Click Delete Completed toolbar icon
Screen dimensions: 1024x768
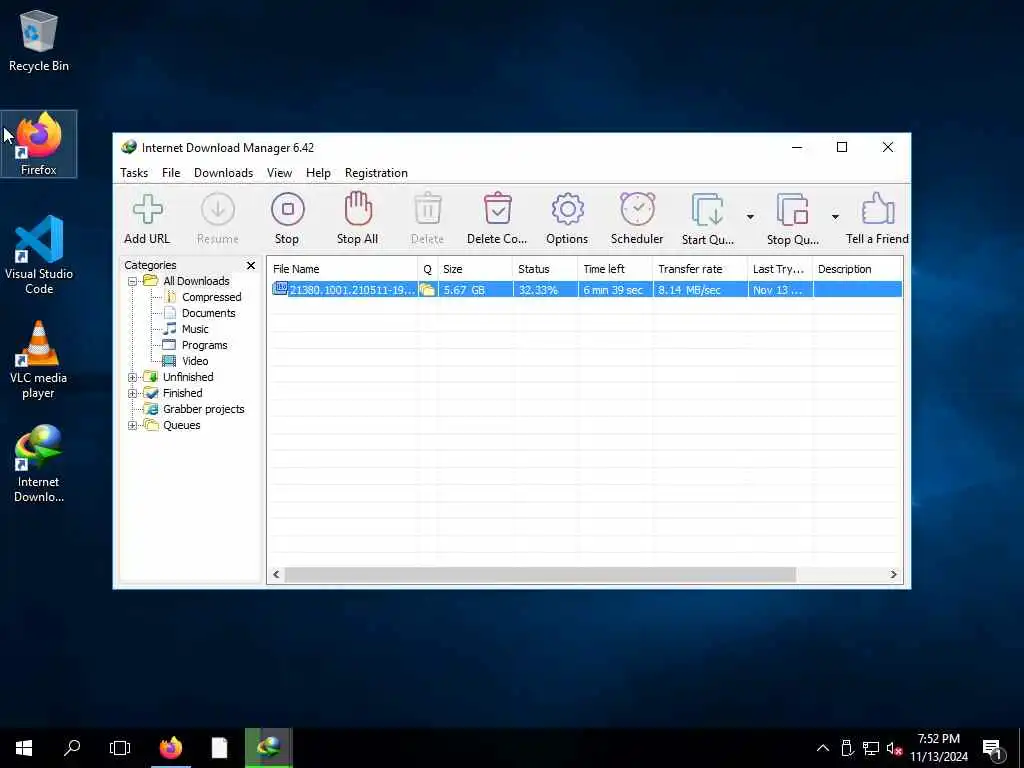pyautogui.click(x=498, y=209)
